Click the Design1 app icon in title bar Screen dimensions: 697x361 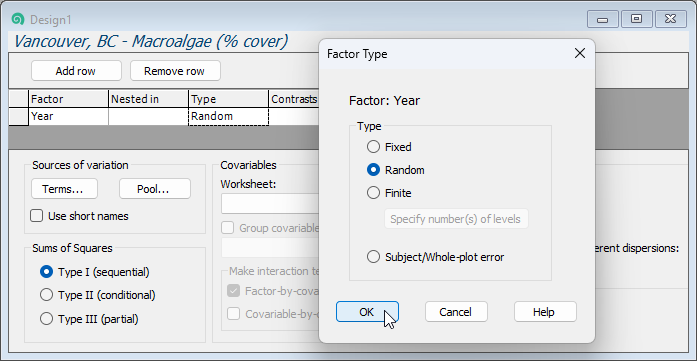click(x=18, y=20)
